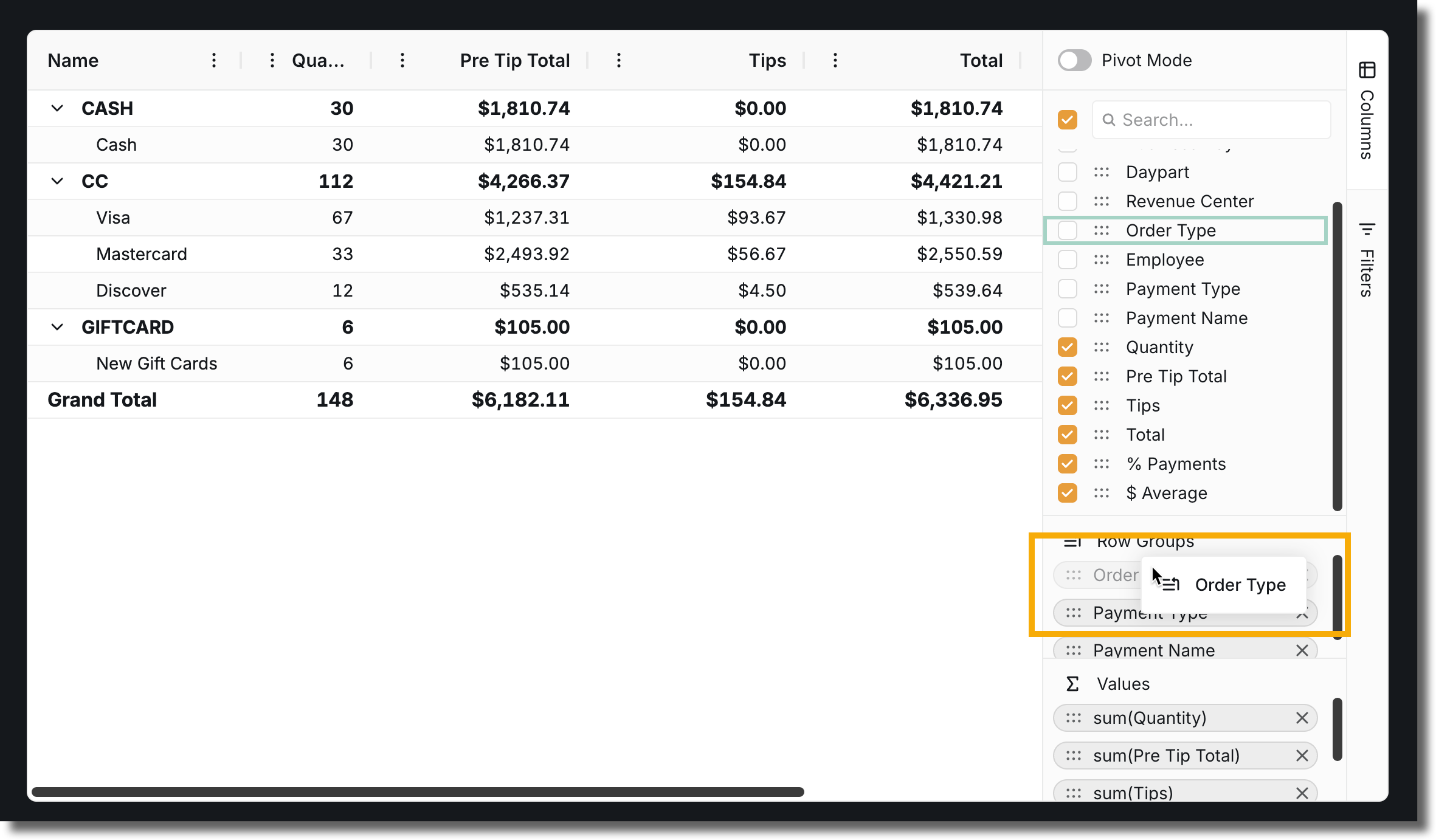The width and height of the screenshot is (1436, 840).
Task: Uncheck the Total column checkbox
Action: (1067, 435)
